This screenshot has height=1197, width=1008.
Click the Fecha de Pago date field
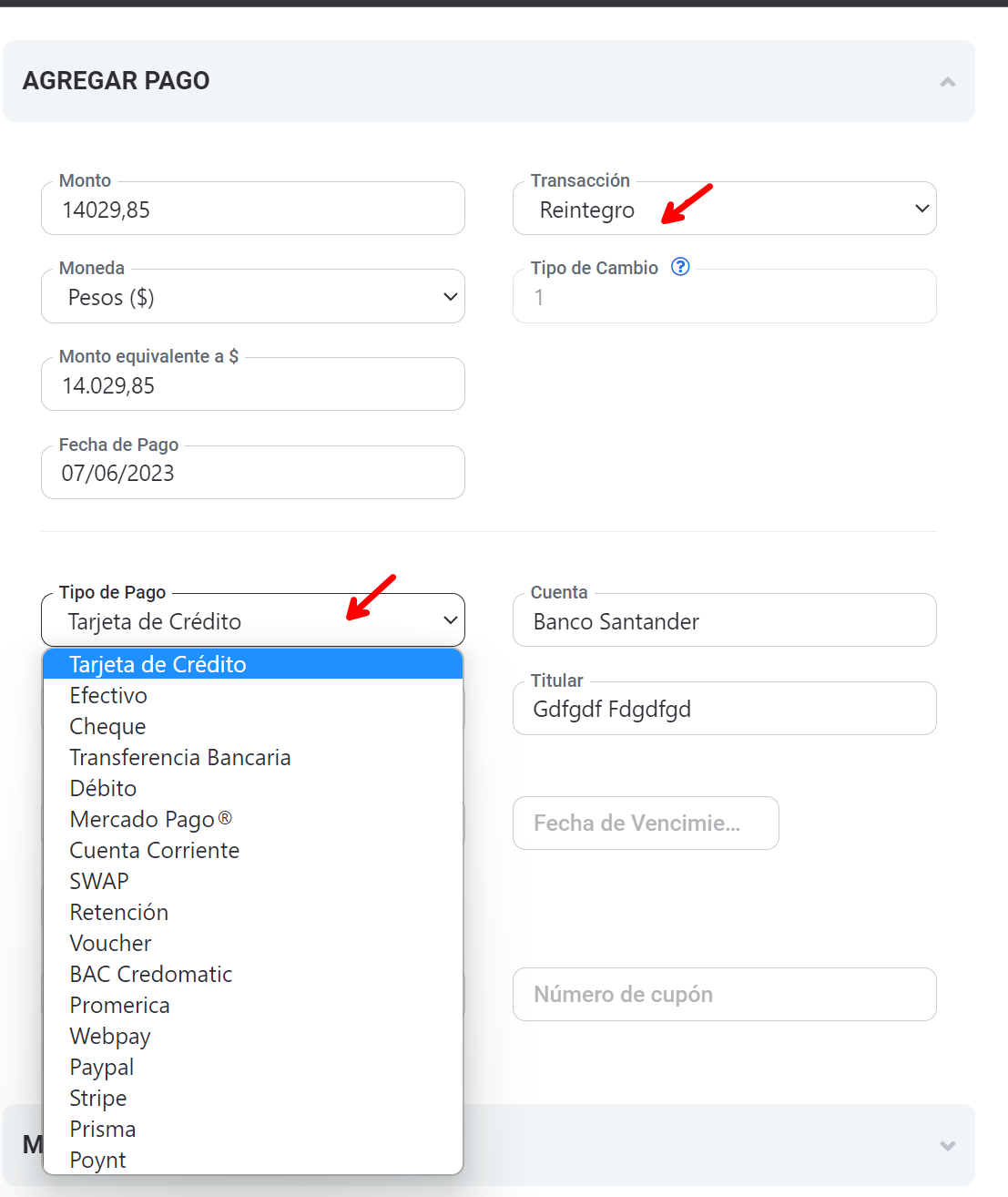click(253, 474)
